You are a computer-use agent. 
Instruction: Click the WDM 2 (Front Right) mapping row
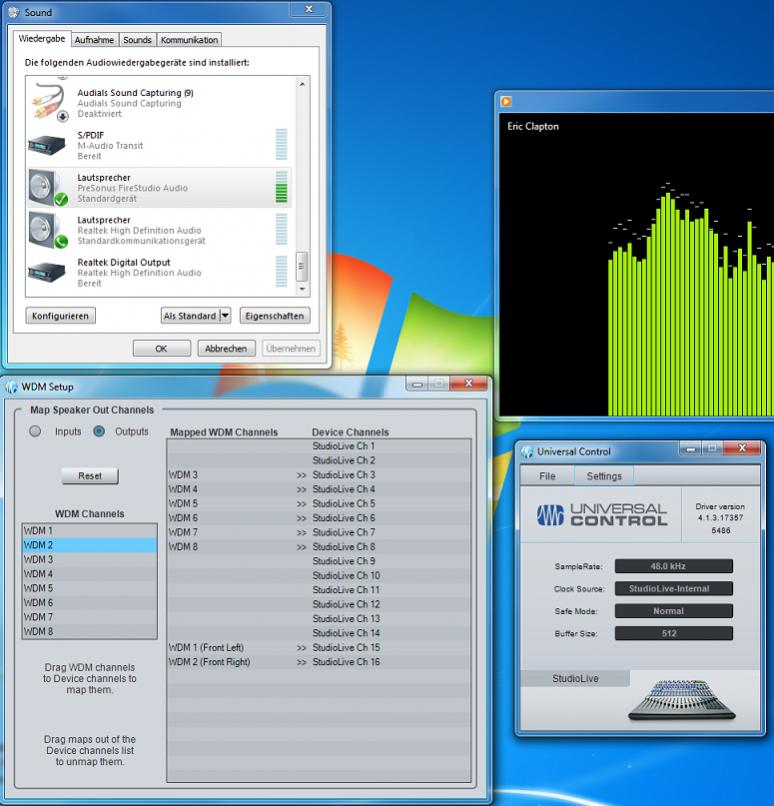[319, 662]
